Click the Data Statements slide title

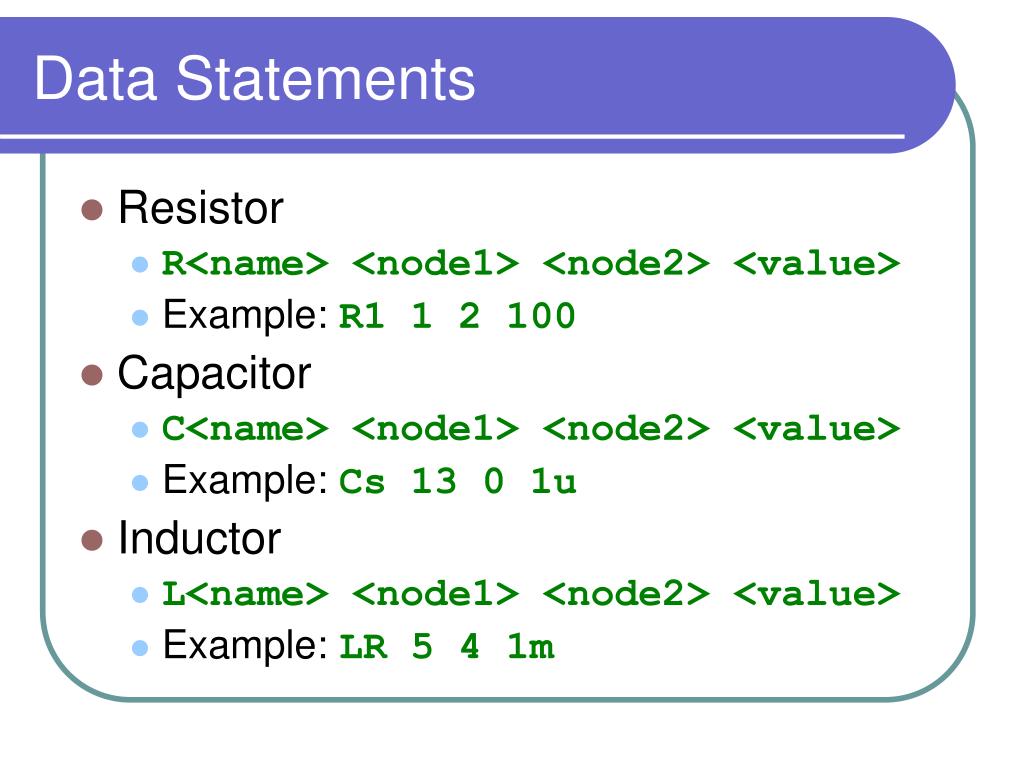coord(255,78)
